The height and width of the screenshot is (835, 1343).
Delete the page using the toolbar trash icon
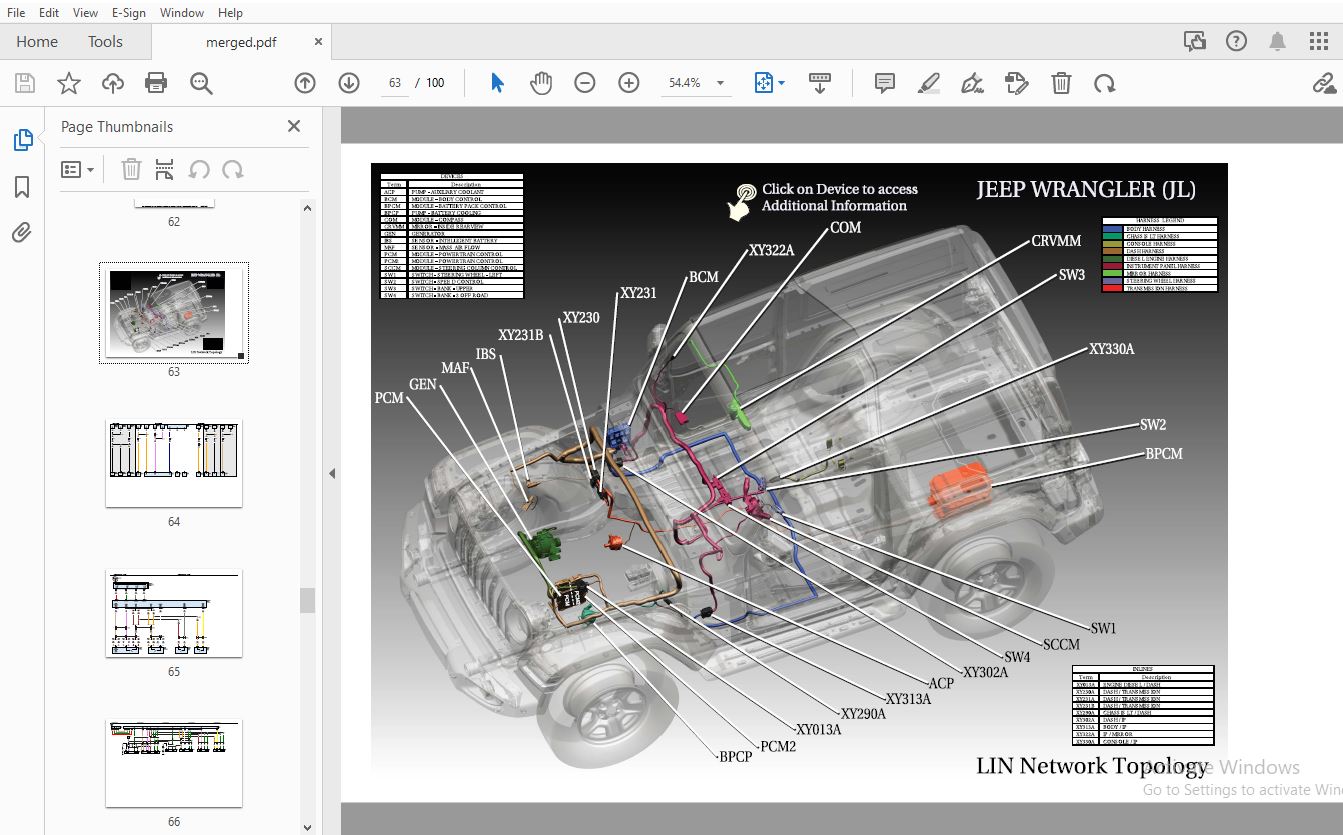click(x=1061, y=83)
